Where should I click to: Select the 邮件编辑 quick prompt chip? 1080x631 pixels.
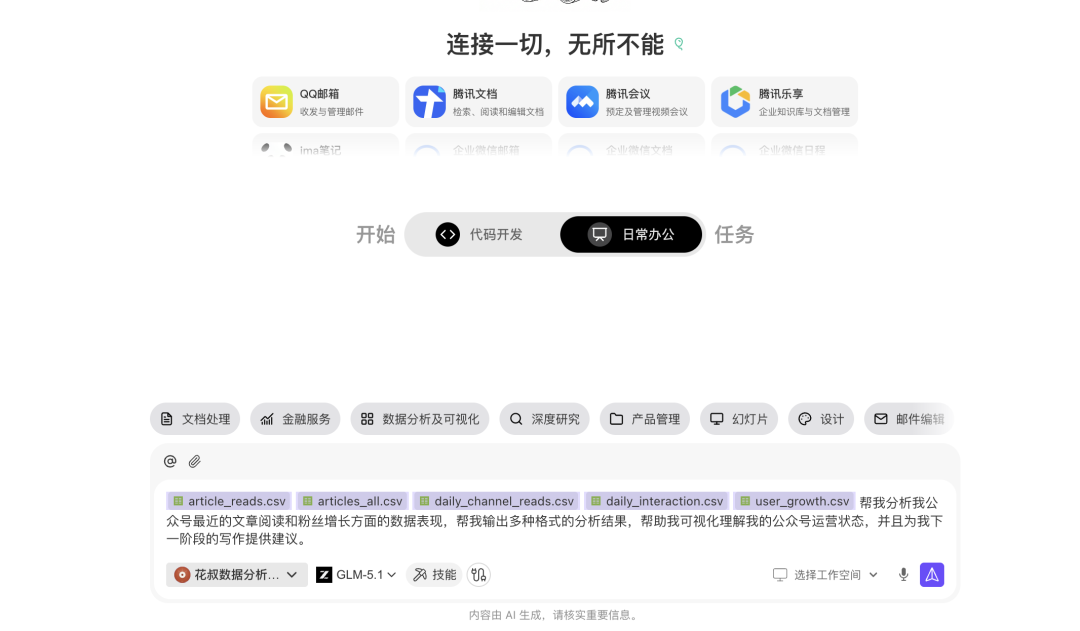point(908,419)
